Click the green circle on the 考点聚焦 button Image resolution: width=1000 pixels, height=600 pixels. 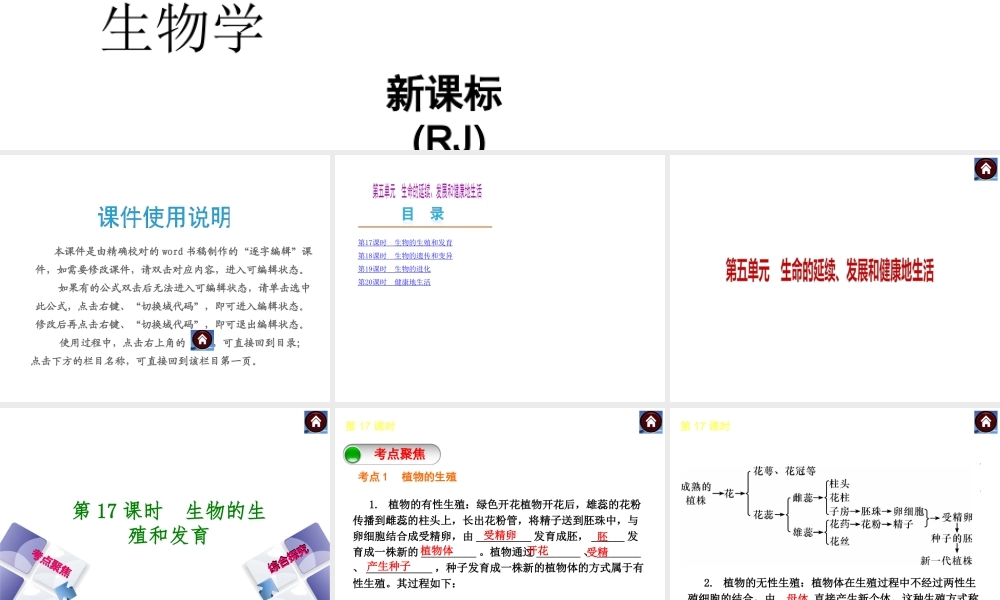352,455
